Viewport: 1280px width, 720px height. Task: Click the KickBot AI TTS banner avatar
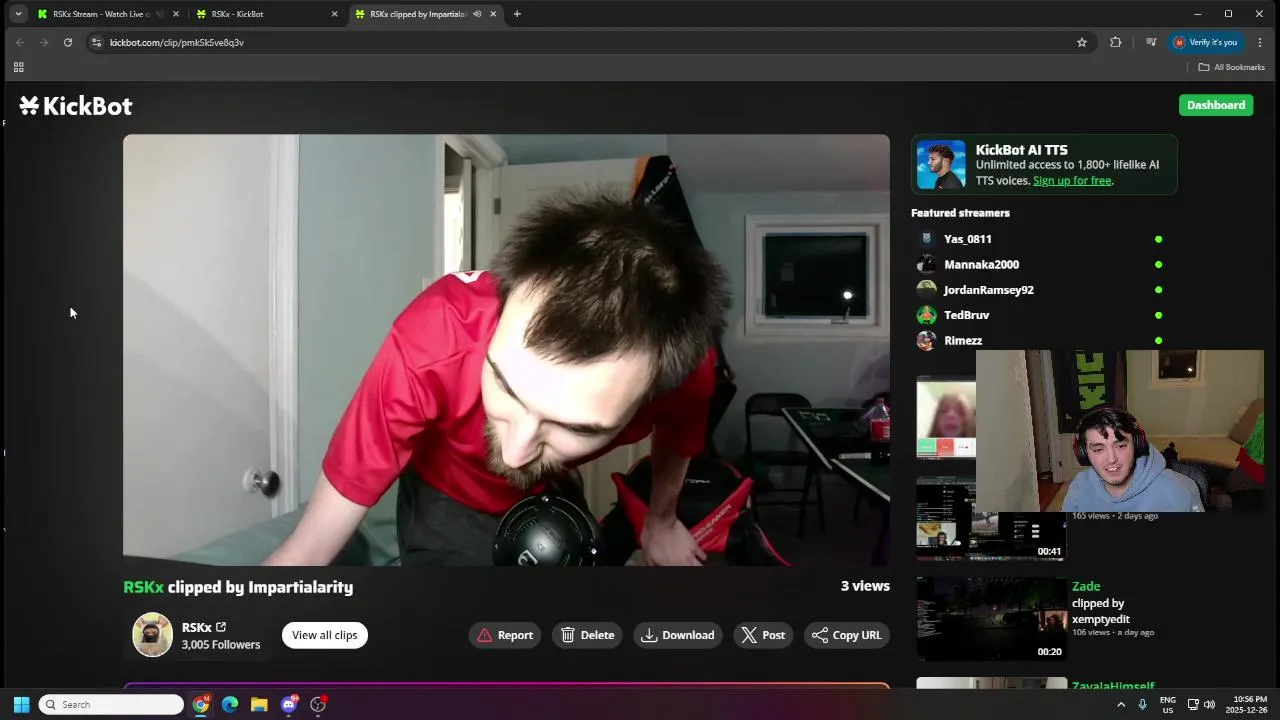coord(942,165)
